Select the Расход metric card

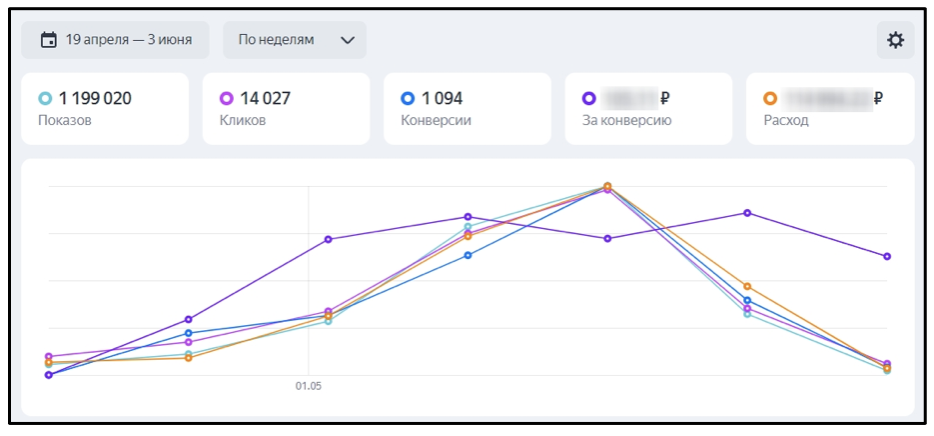click(830, 109)
